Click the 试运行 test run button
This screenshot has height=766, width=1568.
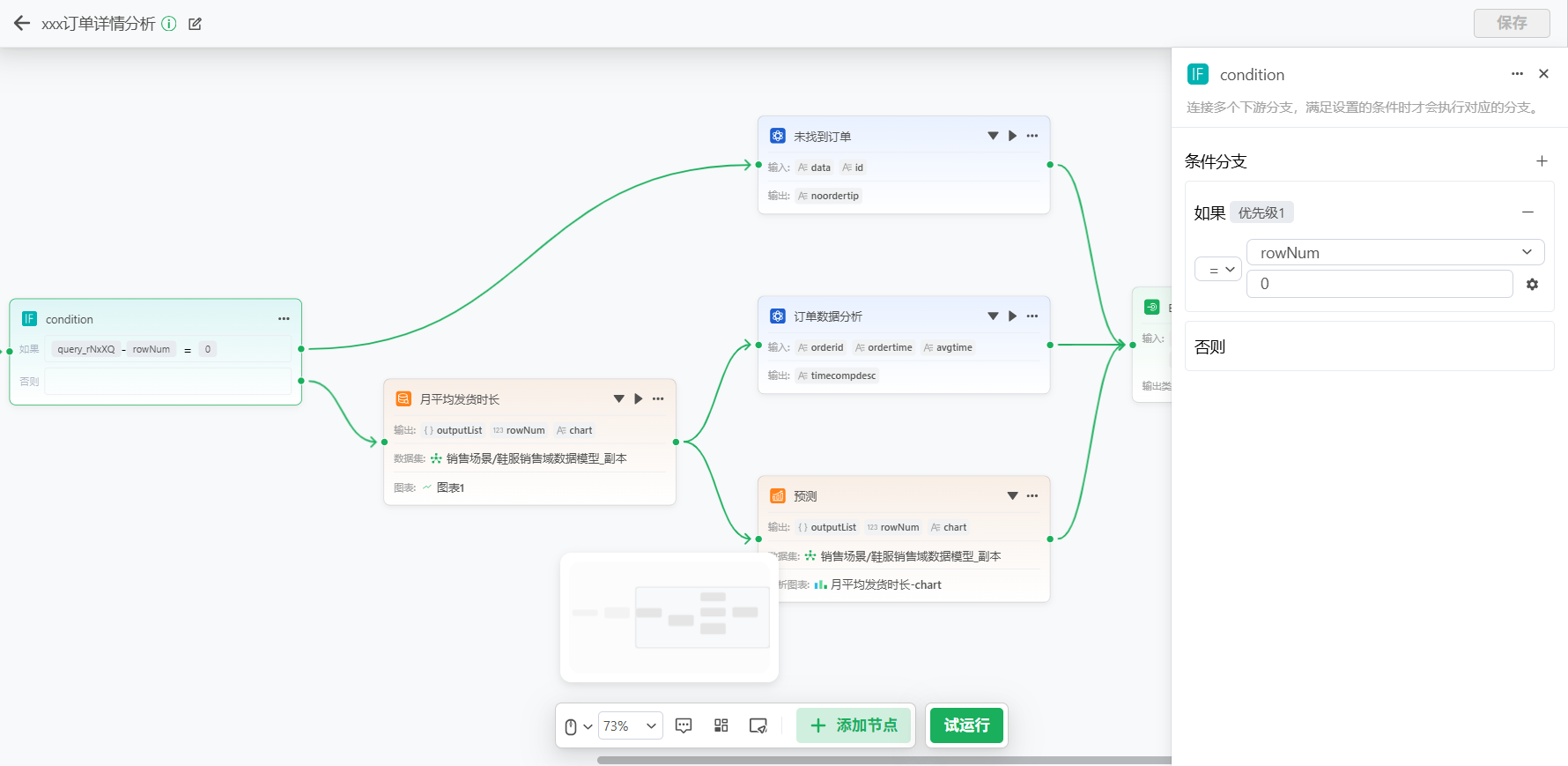966,725
